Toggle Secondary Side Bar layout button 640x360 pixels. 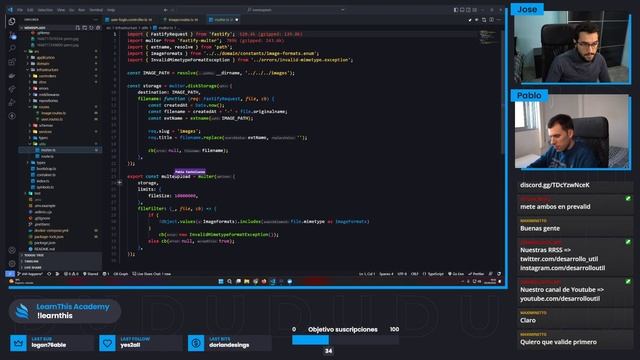click(x=468, y=10)
